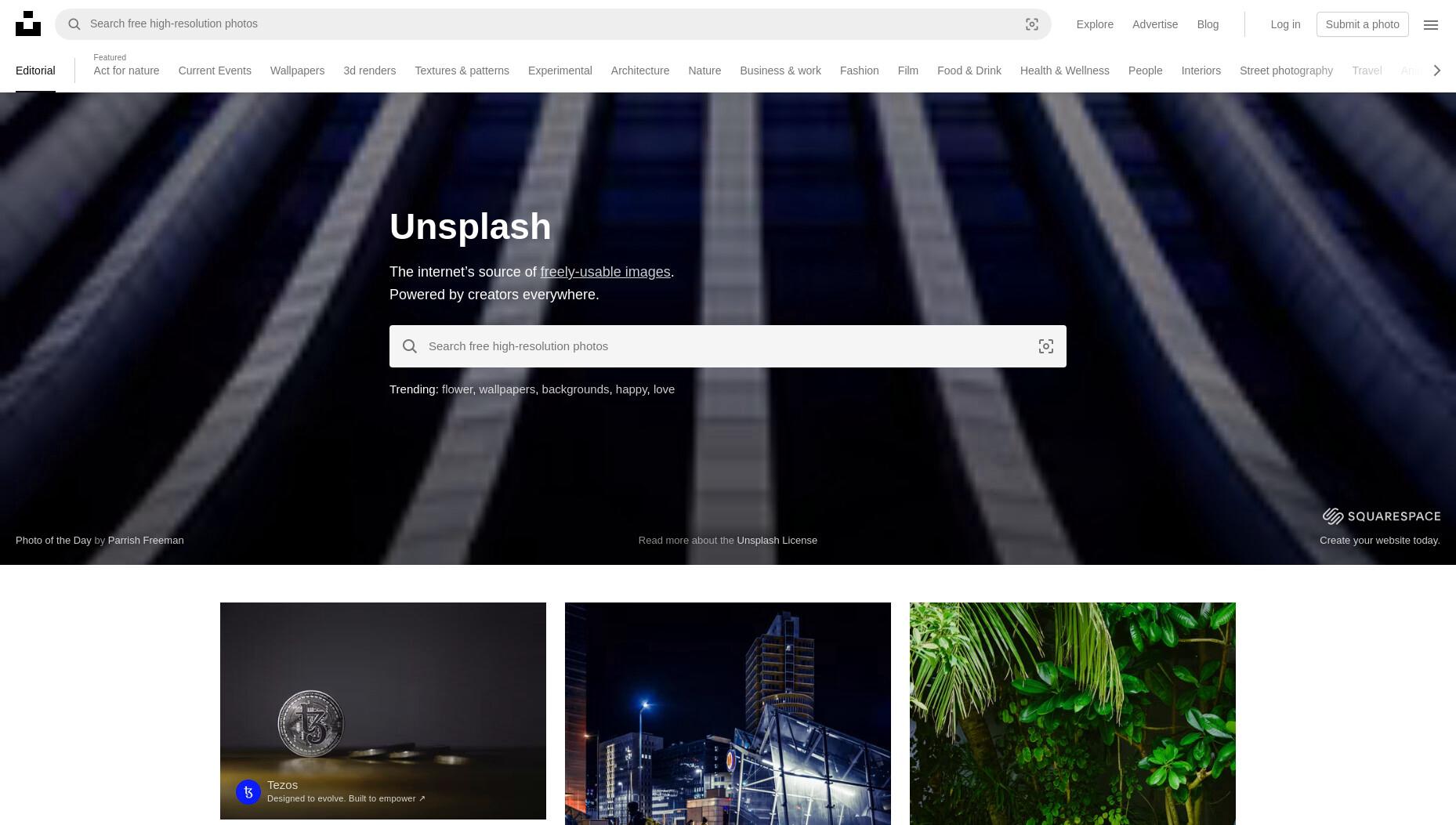Select the Editorial tab

pyautogui.click(x=35, y=71)
